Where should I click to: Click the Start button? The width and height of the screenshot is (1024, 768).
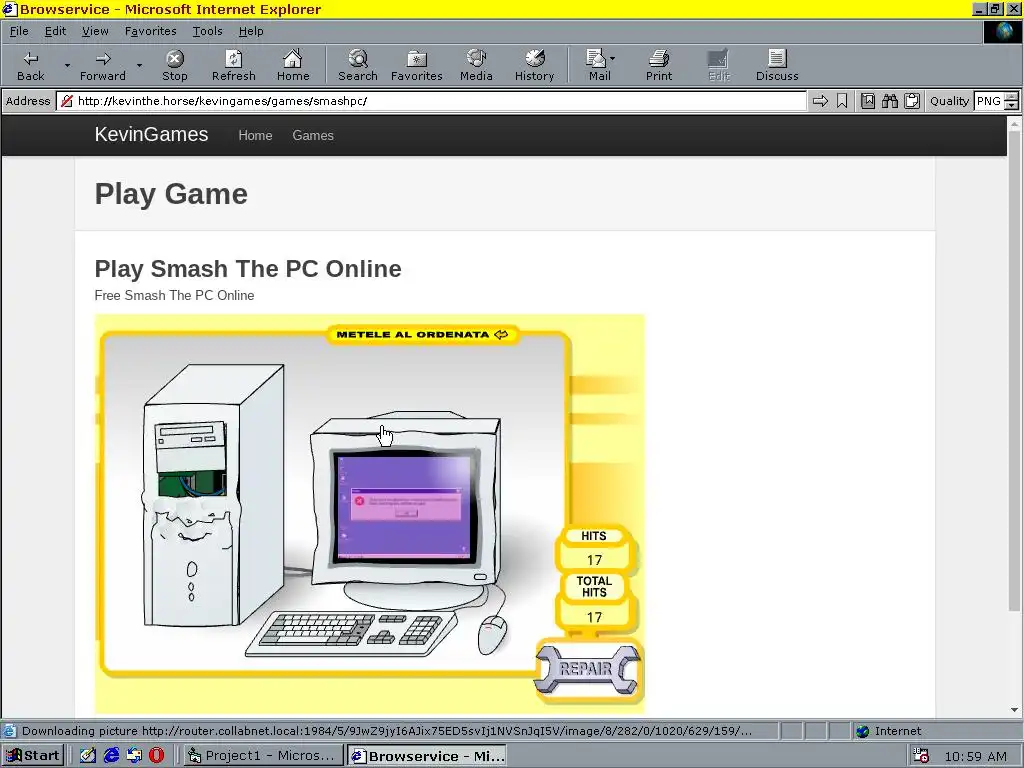(33, 756)
